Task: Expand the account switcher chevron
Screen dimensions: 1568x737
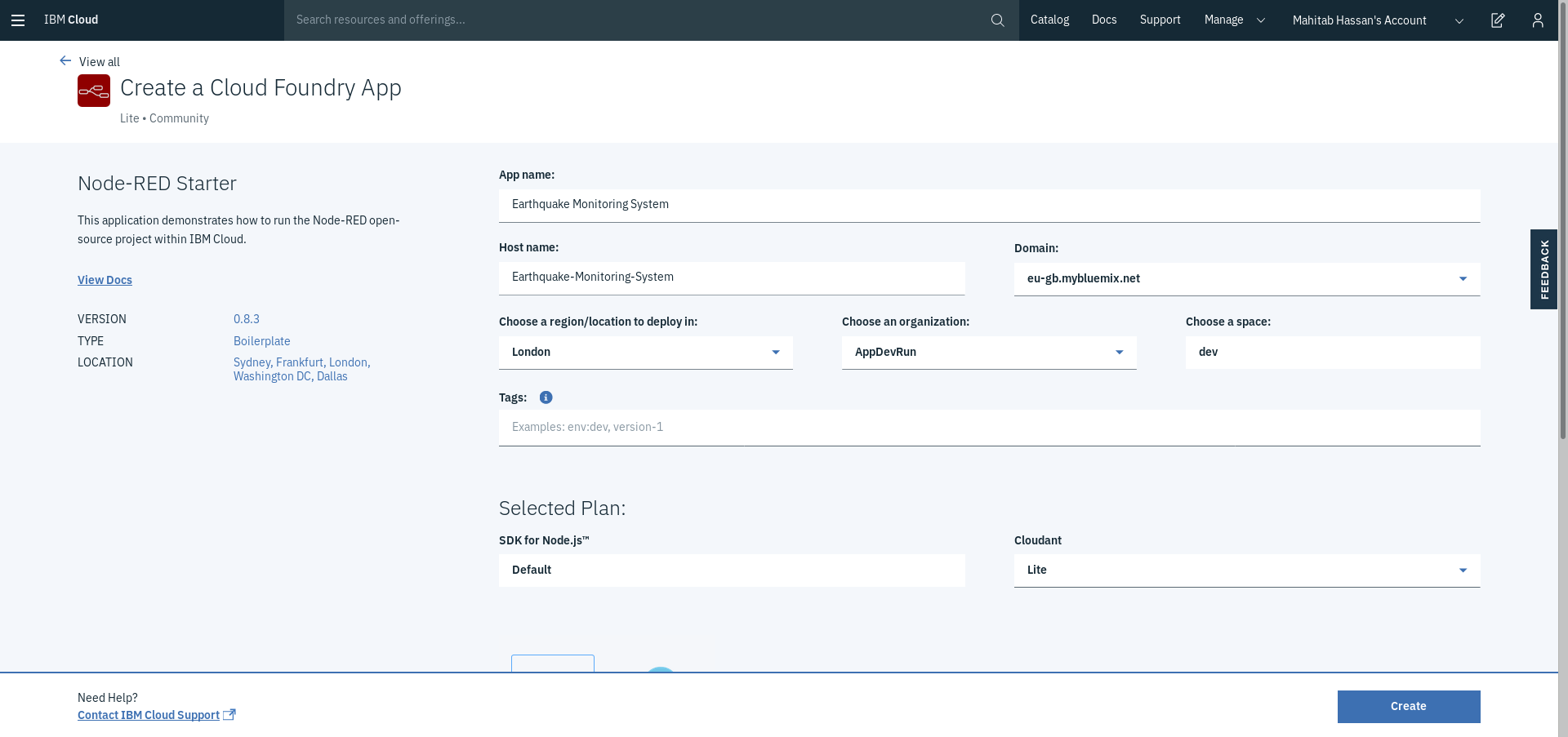Action: pos(1459,20)
